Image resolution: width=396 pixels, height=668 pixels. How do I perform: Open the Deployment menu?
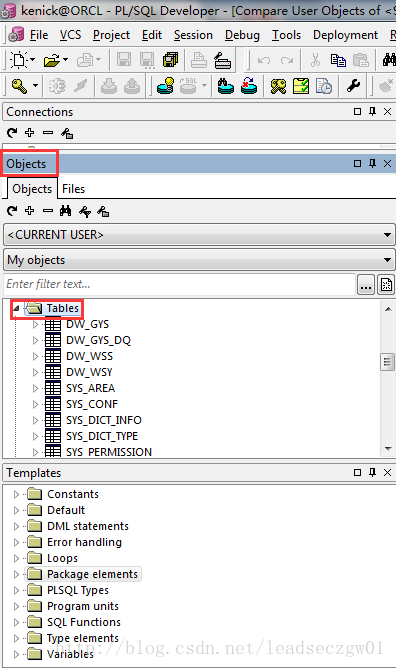(x=345, y=35)
